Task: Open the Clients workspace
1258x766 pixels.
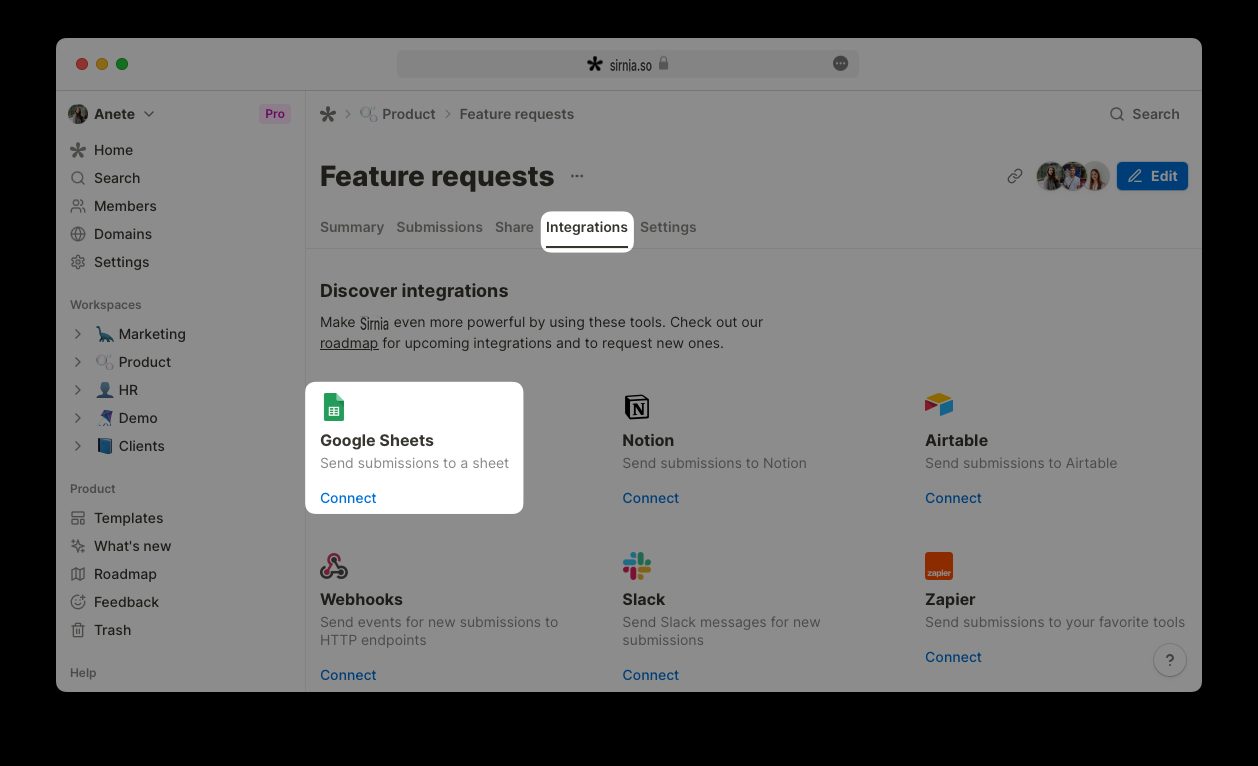Action: point(141,446)
